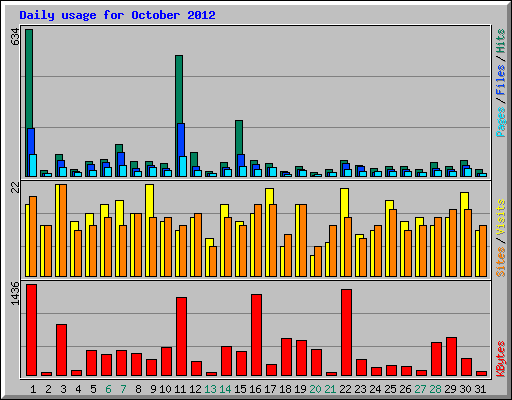Screen dimensions: 512x400
Task: Click weekend day label 28 on the x-axis
Action: coord(435,389)
